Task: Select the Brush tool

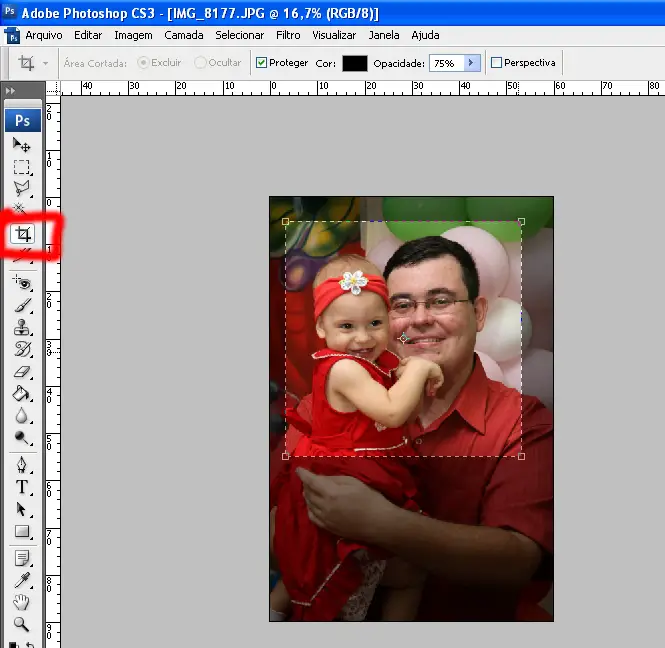Action: tap(22, 305)
